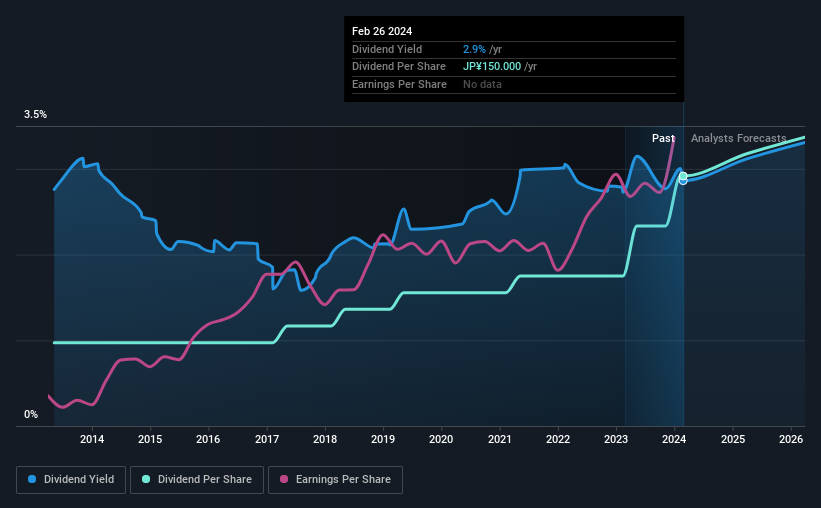Click the 'Feb 26 2024' tooltip date
The image size is (821, 508).
click(382, 31)
